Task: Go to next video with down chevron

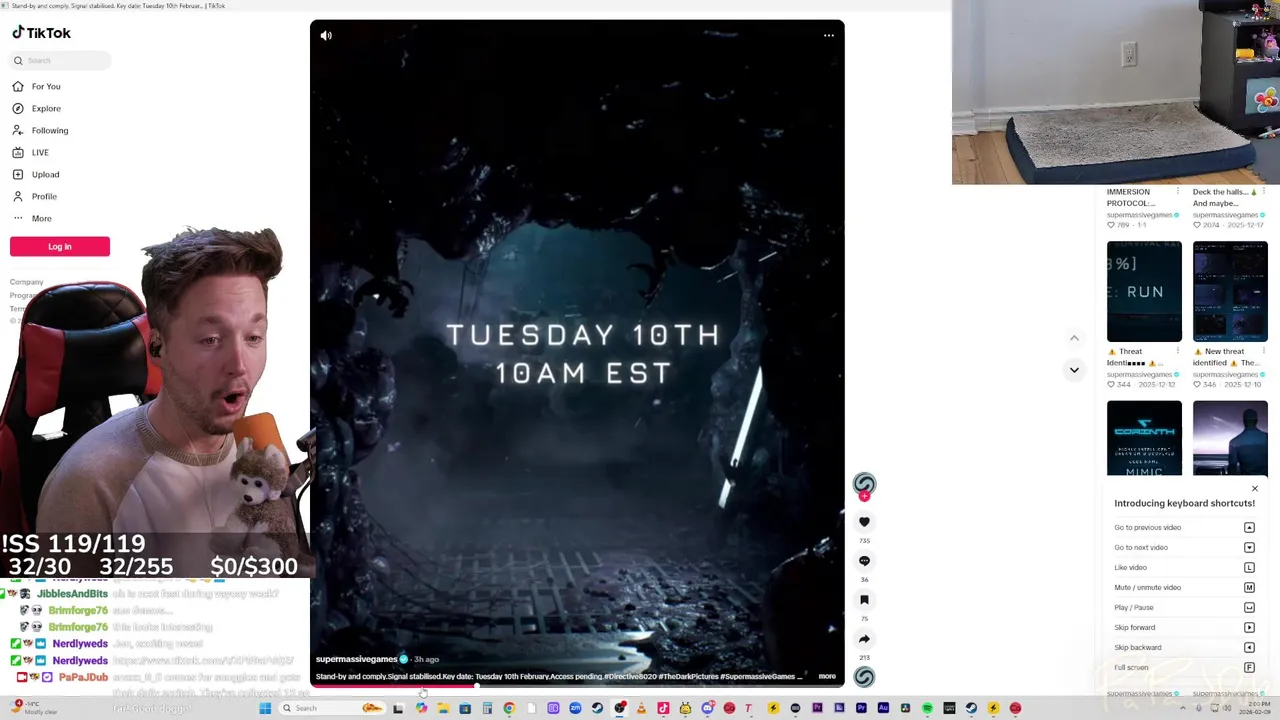Action: pyautogui.click(x=1074, y=370)
